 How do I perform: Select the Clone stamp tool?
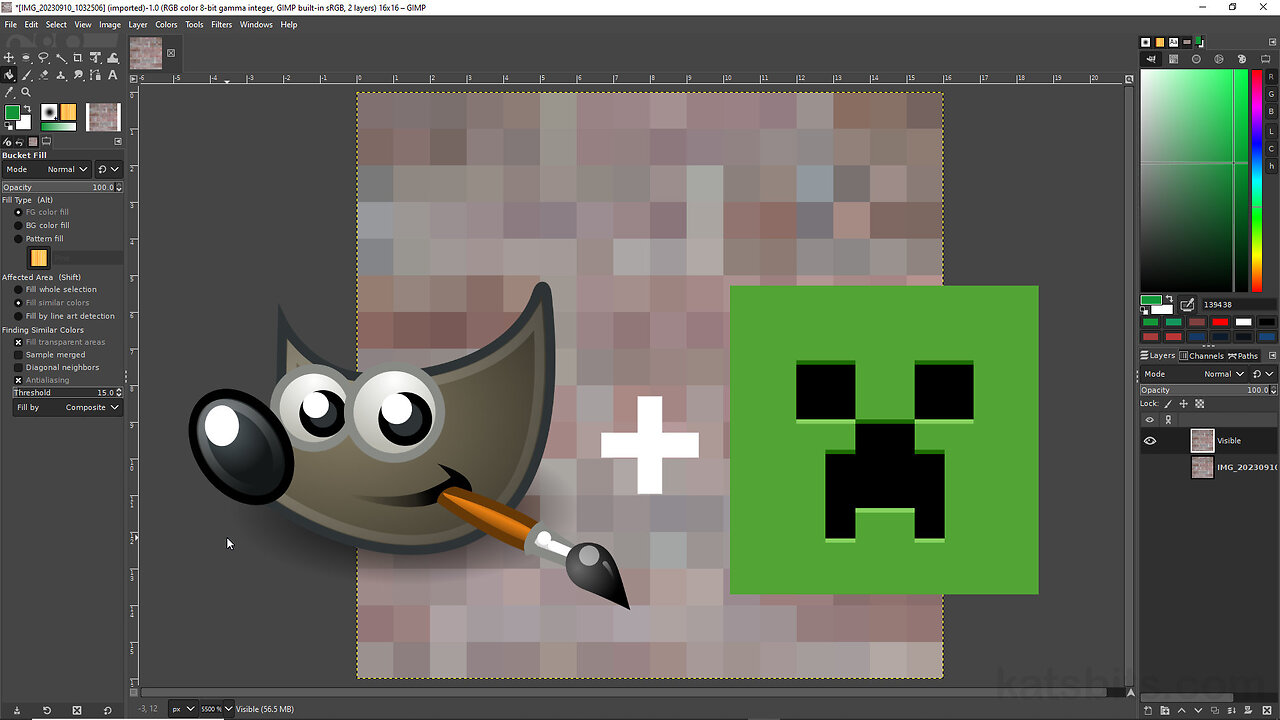point(61,75)
